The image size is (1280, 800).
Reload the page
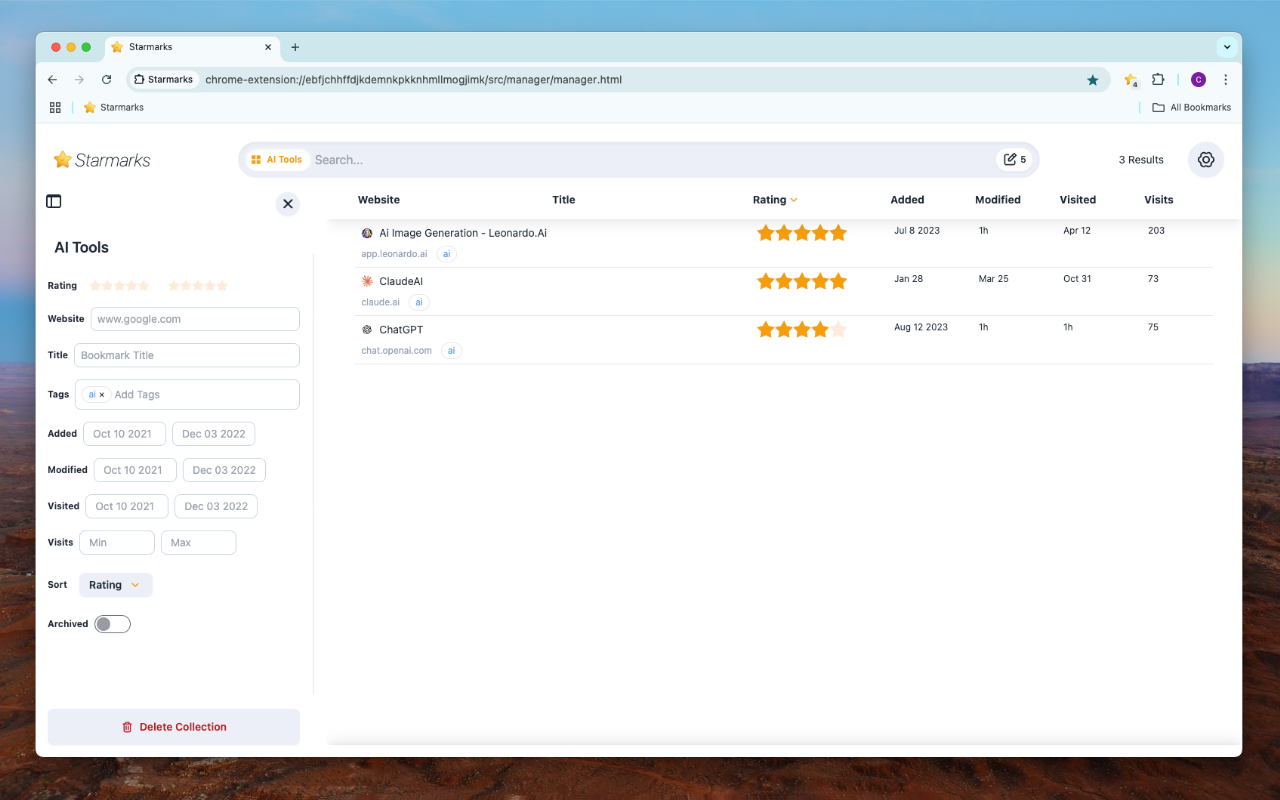tap(107, 80)
